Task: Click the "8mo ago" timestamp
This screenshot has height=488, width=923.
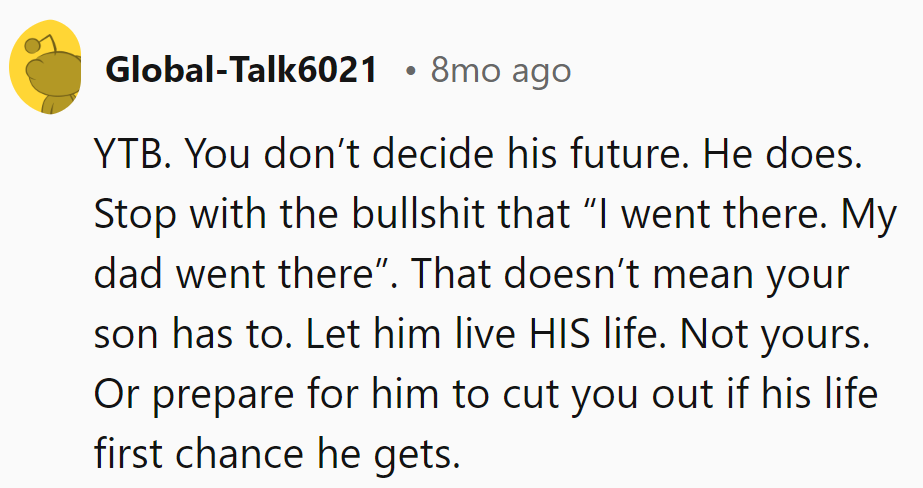Action: click(x=501, y=71)
